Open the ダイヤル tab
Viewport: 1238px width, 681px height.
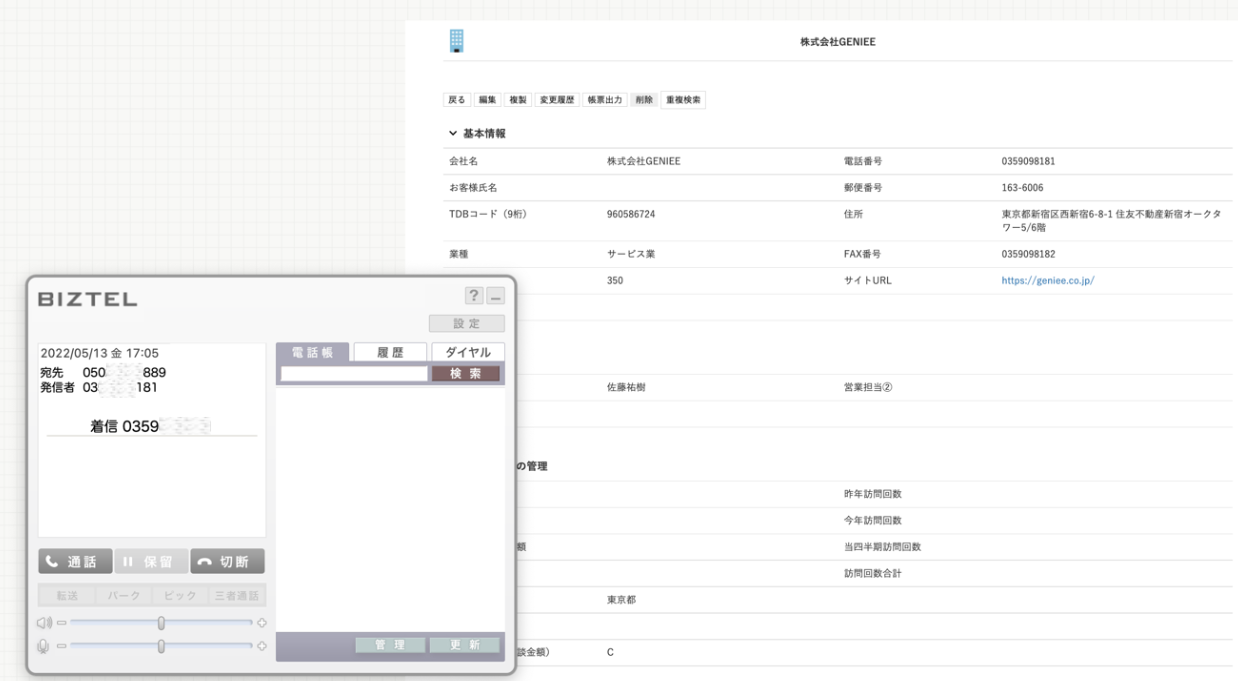click(468, 352)
